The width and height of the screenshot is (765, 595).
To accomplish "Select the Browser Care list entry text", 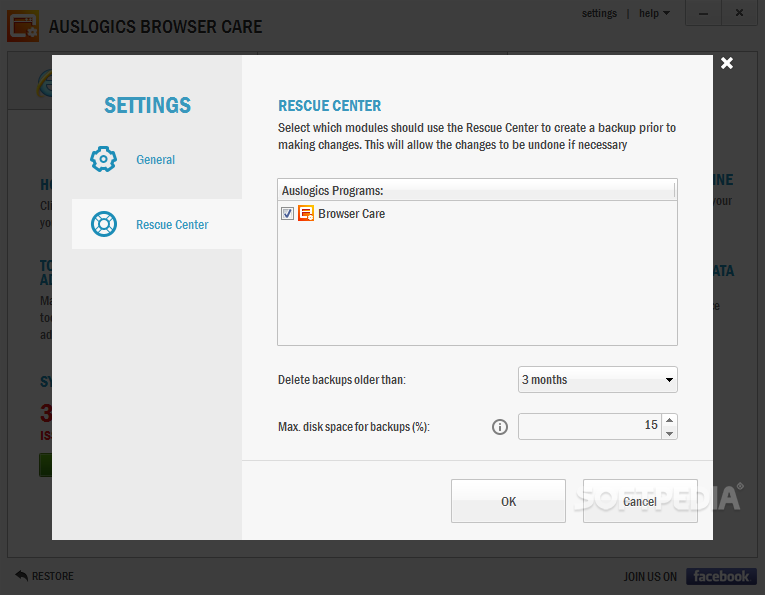I will point(351,214).
